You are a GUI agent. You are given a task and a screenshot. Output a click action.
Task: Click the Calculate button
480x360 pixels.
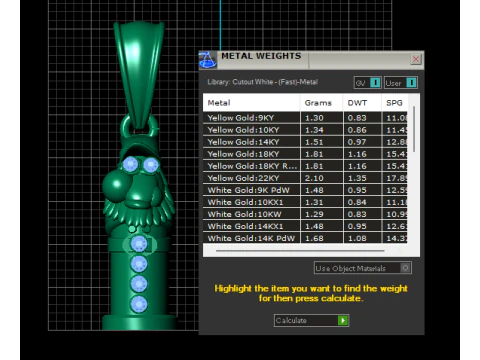click(311, 320)
